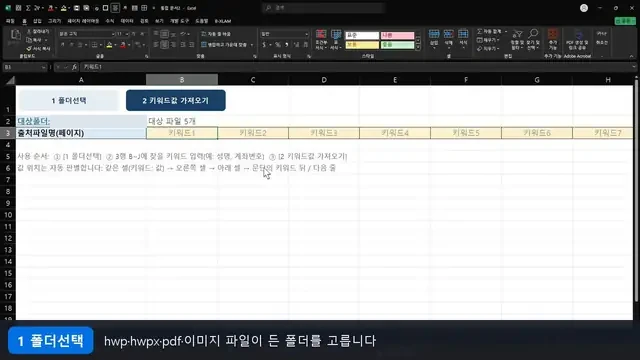Click the Fill (채우기) icon in editing group
Image resolution: width=640 pixels, height=360 pixels.
tap(480, 40)
